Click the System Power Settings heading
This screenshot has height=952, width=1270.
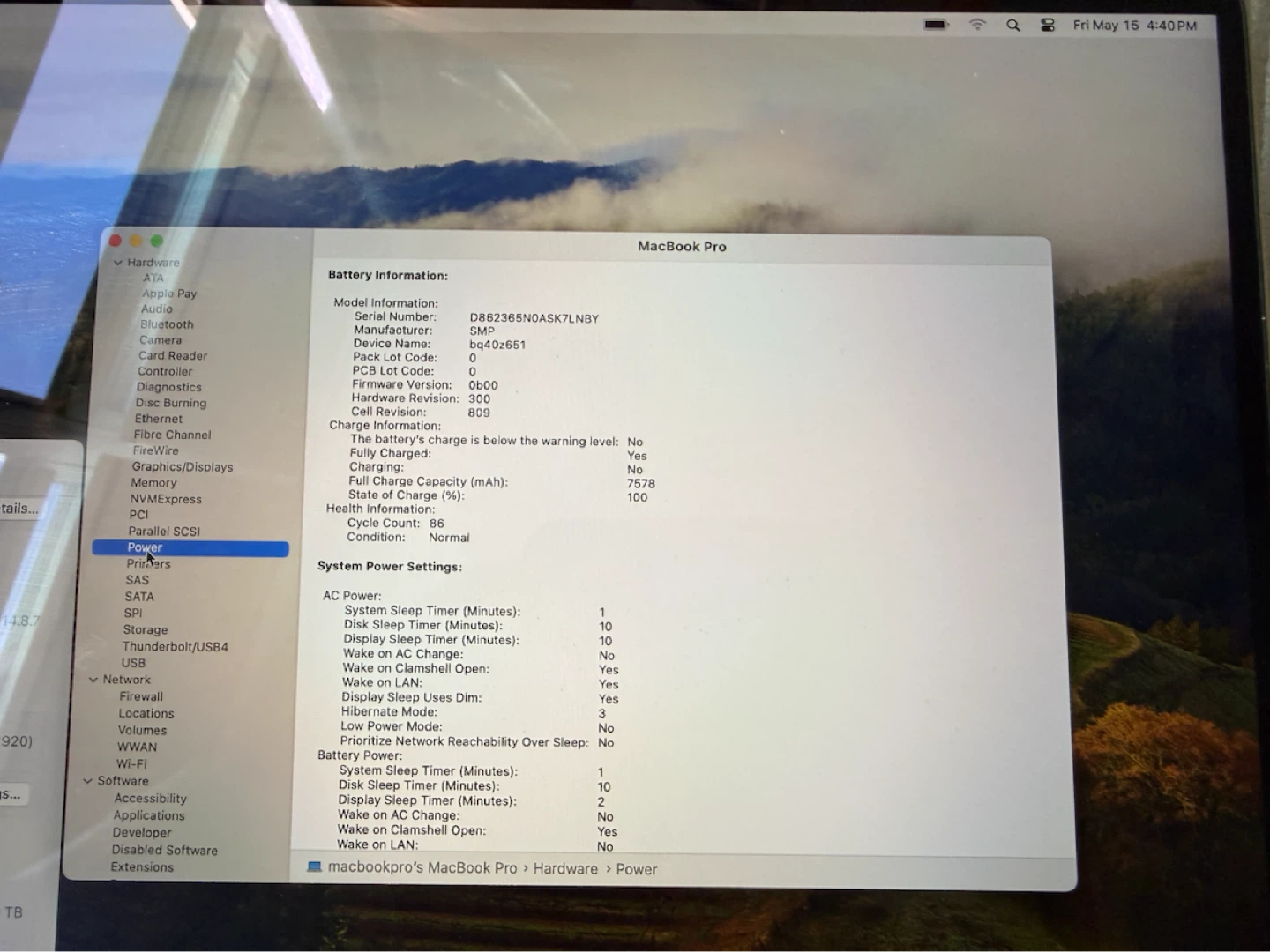tap(390, 566)
